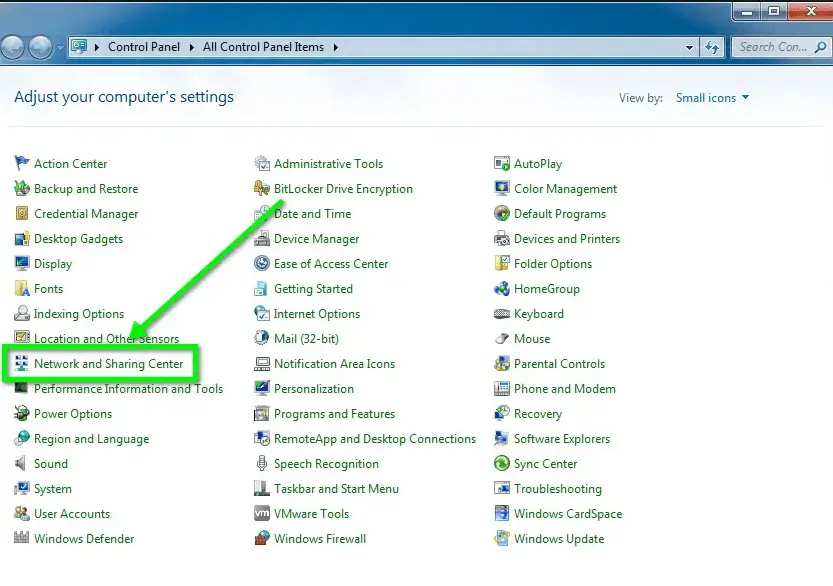Image resolution: width=833 pixels, height=586 pixels.
Task: Expand the address bar history dropdown arrow
Action: pos(689,47)
